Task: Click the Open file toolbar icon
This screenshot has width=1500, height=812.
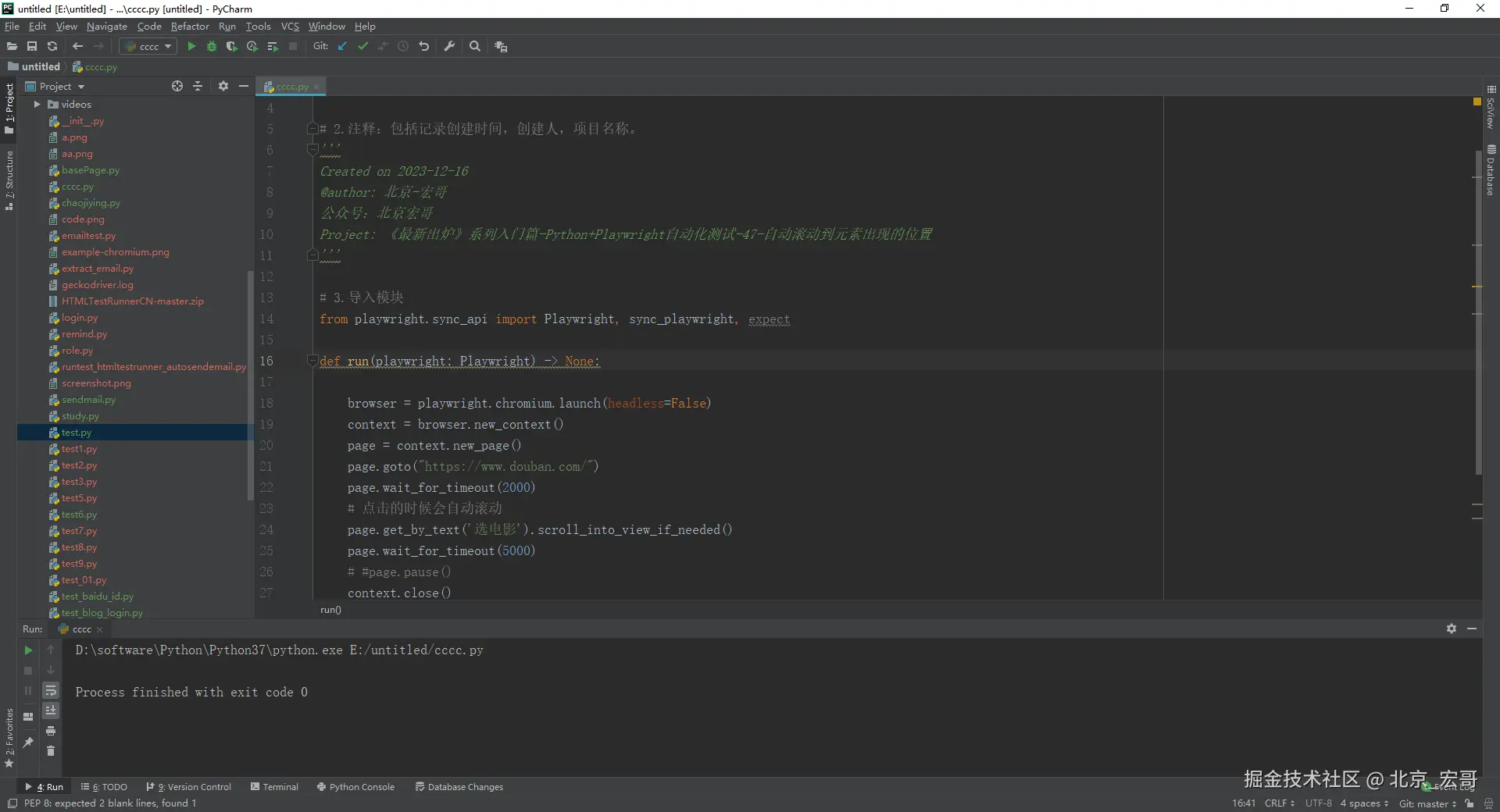Action: pos(12,47)
